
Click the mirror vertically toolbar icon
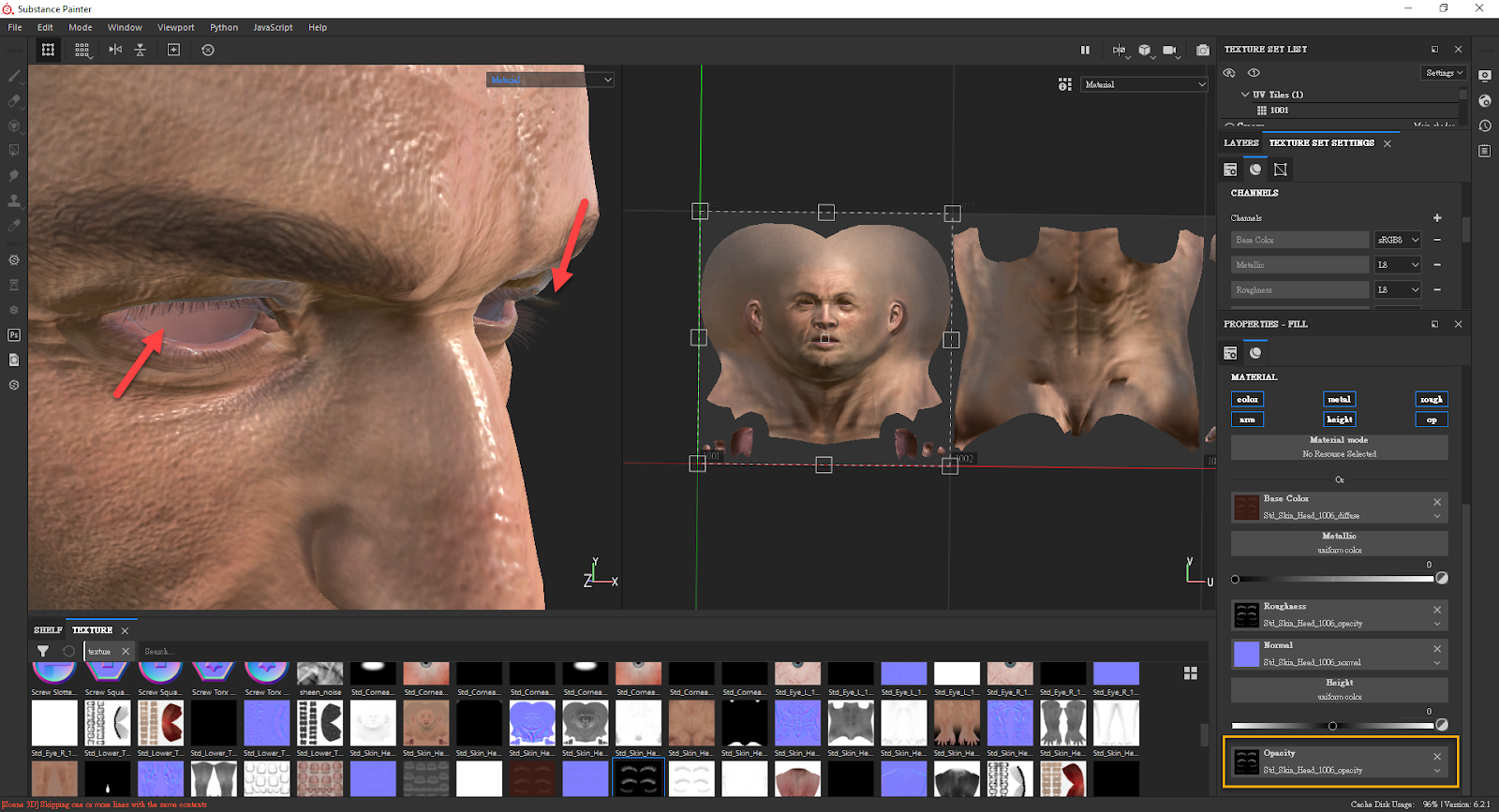[141, 50]
